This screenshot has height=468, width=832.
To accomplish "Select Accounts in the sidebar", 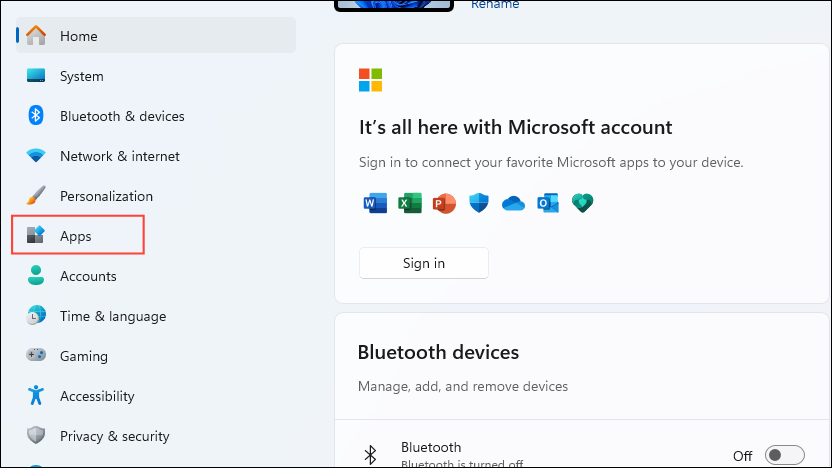I will point(156,275).
